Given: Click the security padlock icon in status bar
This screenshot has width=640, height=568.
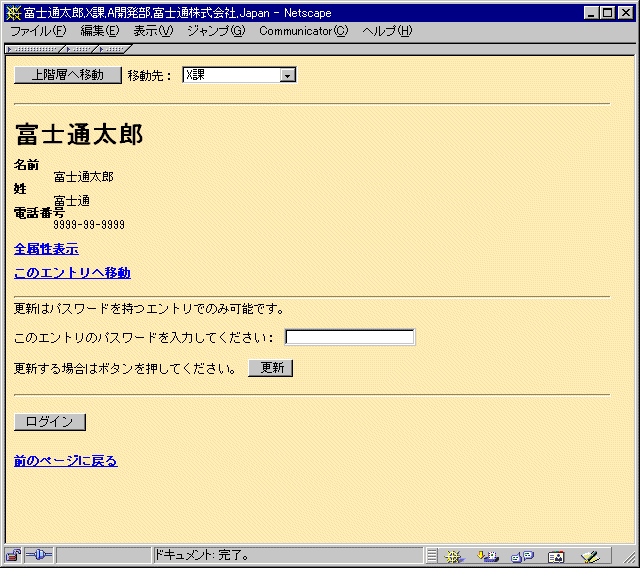Looking at the screenshot, I should [x=13, y=555].
